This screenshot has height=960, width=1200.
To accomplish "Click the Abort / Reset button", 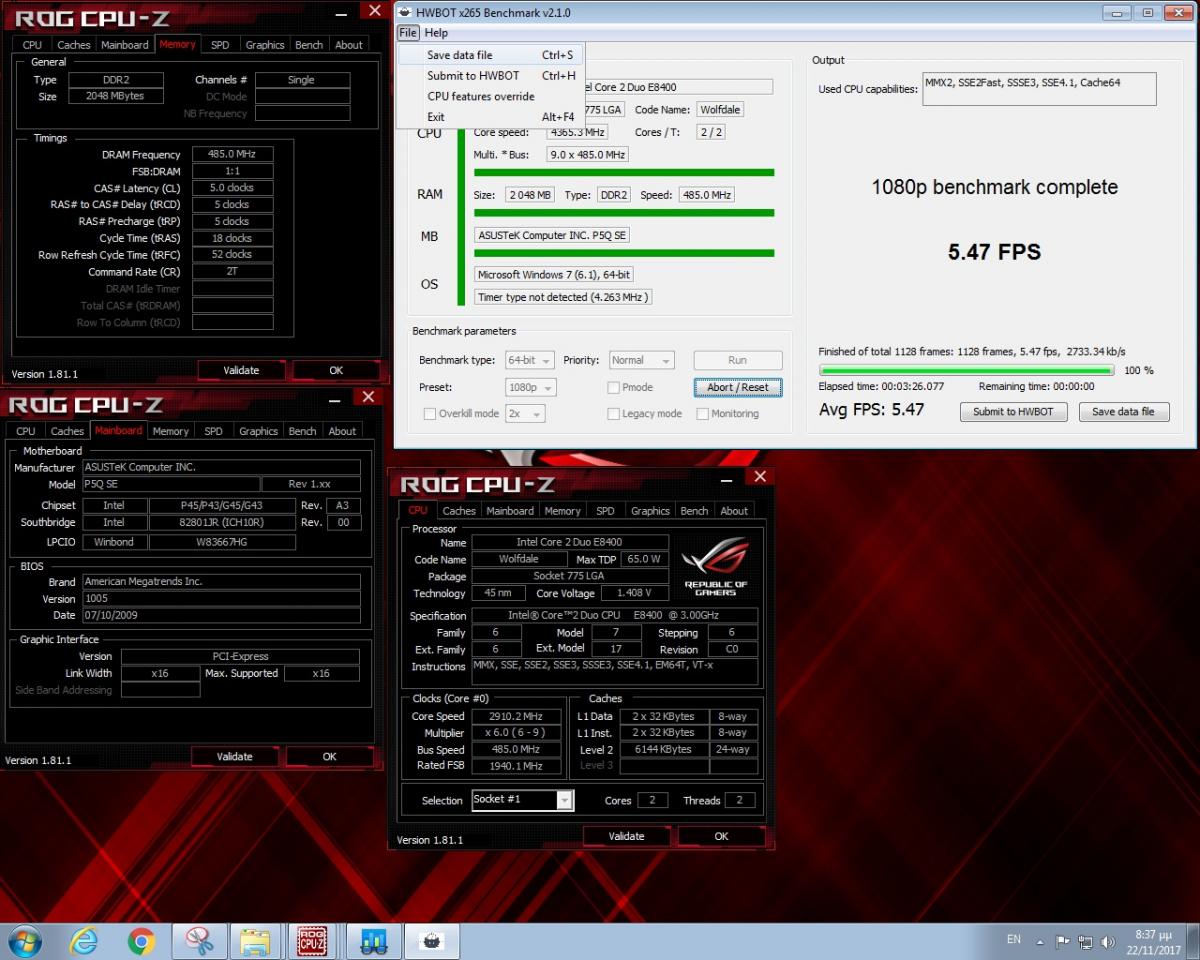I will pyautogui.click(x=738, y=387).
